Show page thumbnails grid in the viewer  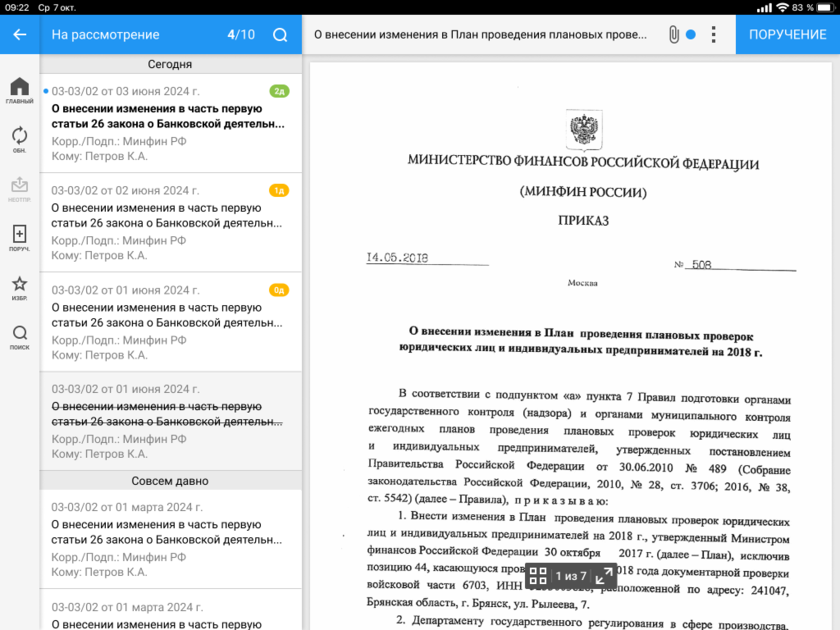(538, 576)
